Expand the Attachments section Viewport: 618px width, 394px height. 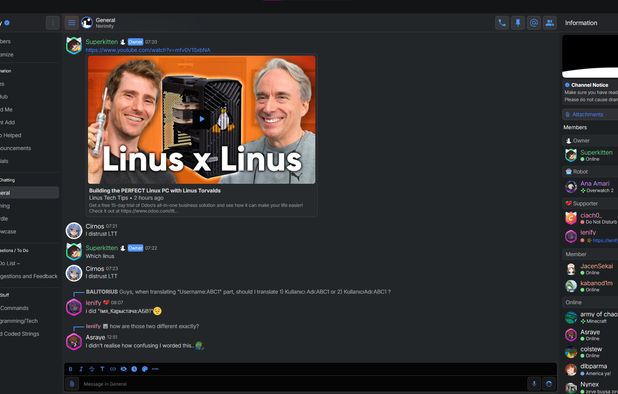tap(590, 115)
